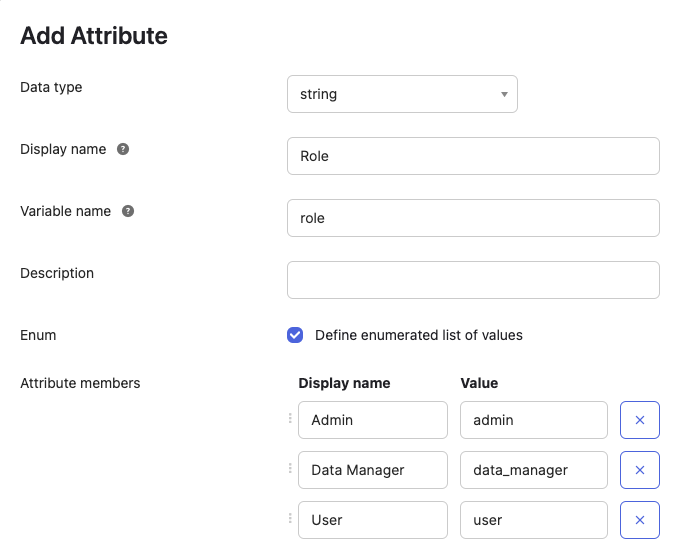Click the help icon beside Variable name
679x548 pixels.
(128, 211)
